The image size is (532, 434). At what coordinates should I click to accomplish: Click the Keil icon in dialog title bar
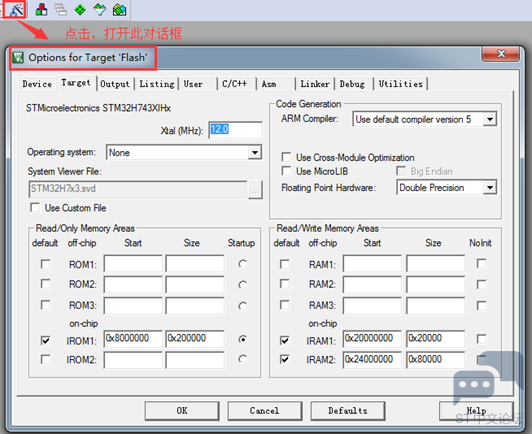(x=18, y=58)
